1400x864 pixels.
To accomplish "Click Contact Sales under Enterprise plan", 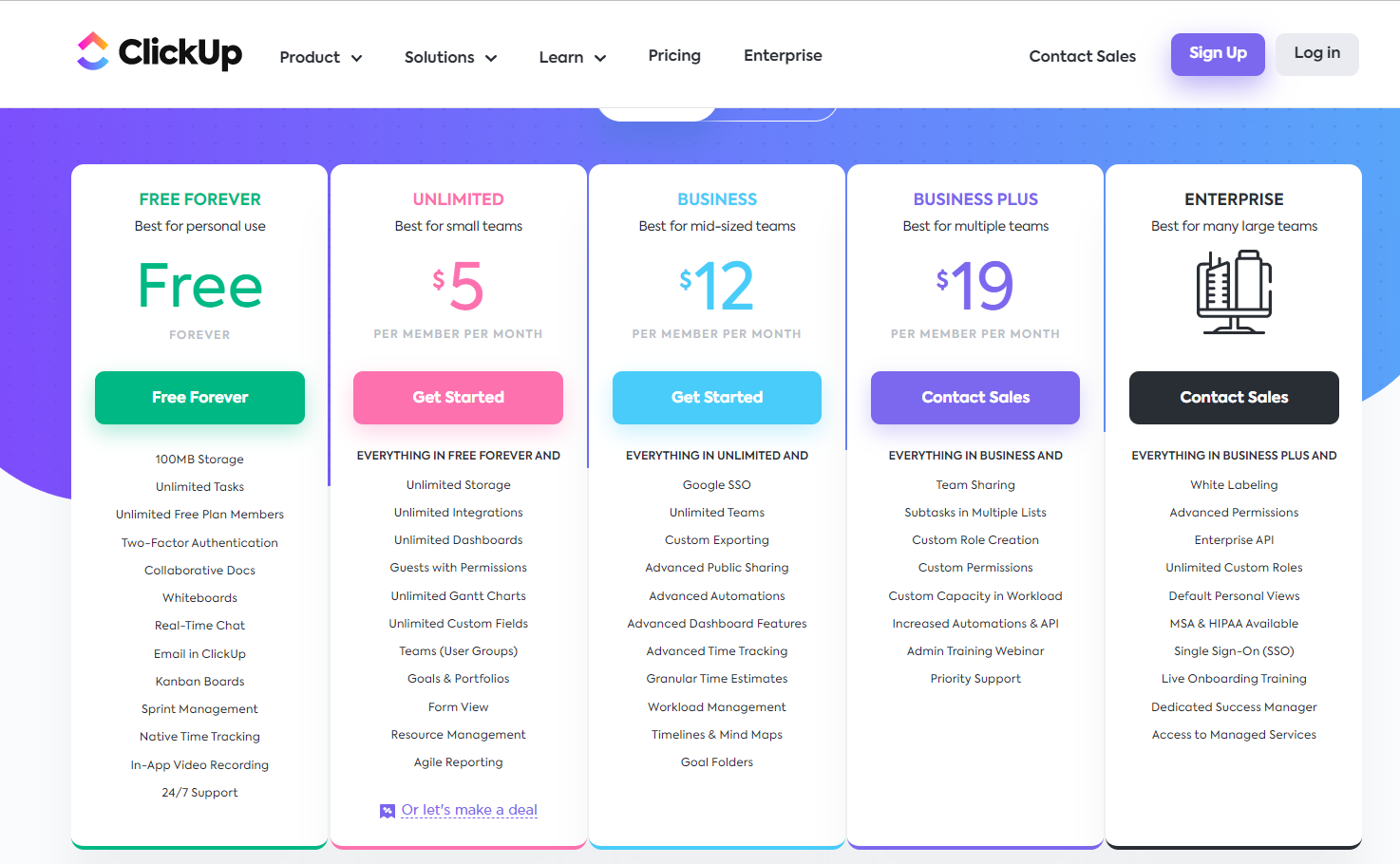I will [x=1234, y=398].
